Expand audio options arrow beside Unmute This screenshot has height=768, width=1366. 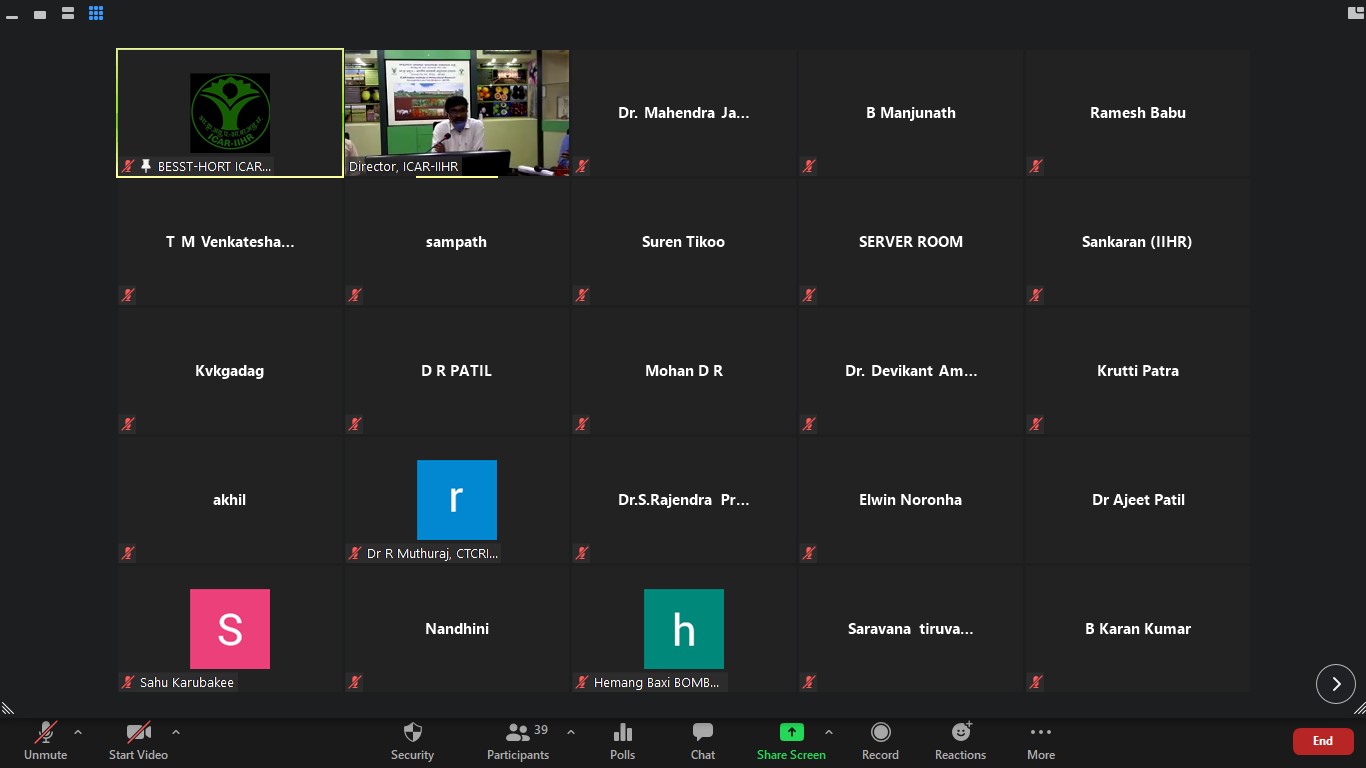[78, 732]
